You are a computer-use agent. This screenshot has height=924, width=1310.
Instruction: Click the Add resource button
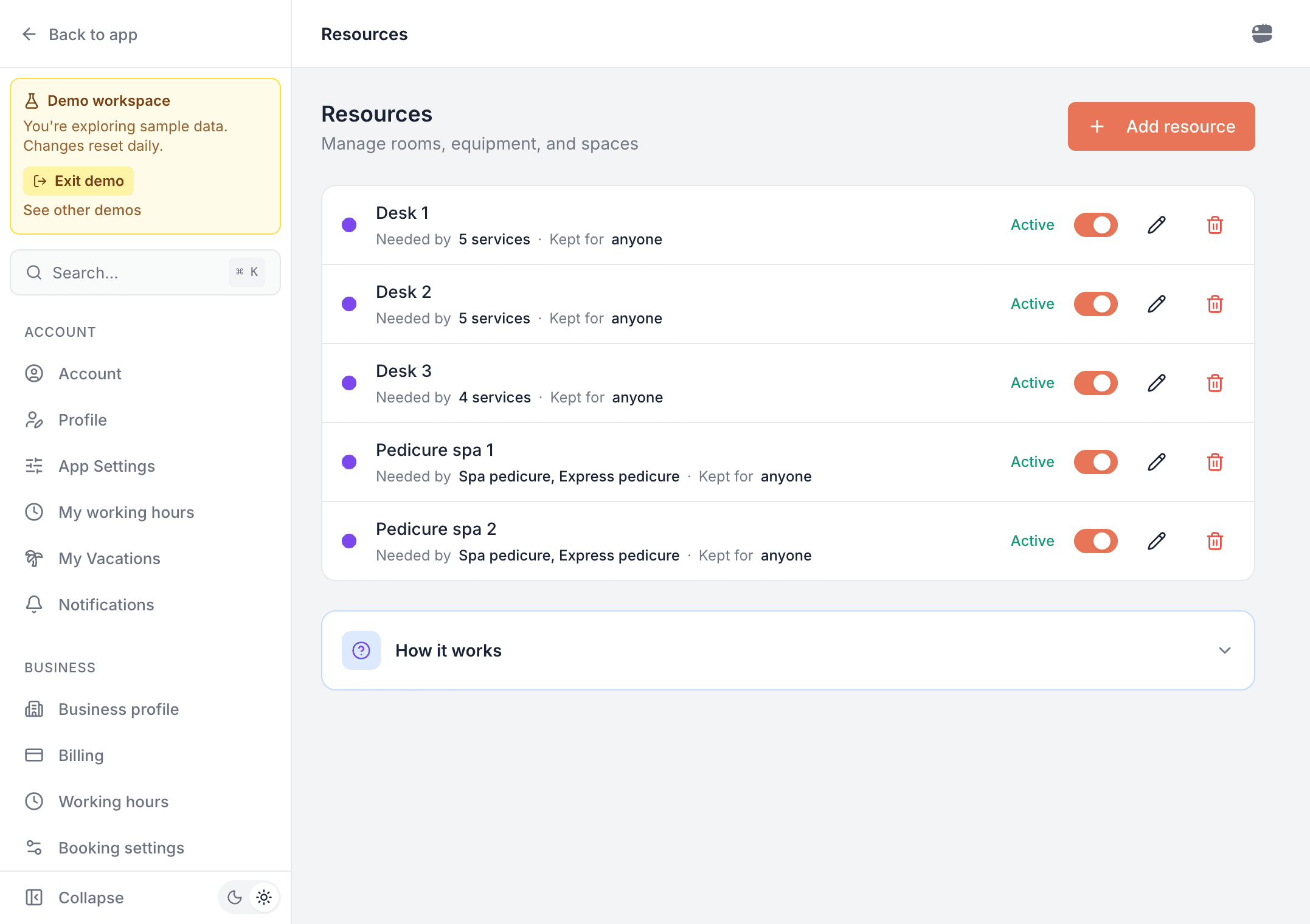[1161, 126]
